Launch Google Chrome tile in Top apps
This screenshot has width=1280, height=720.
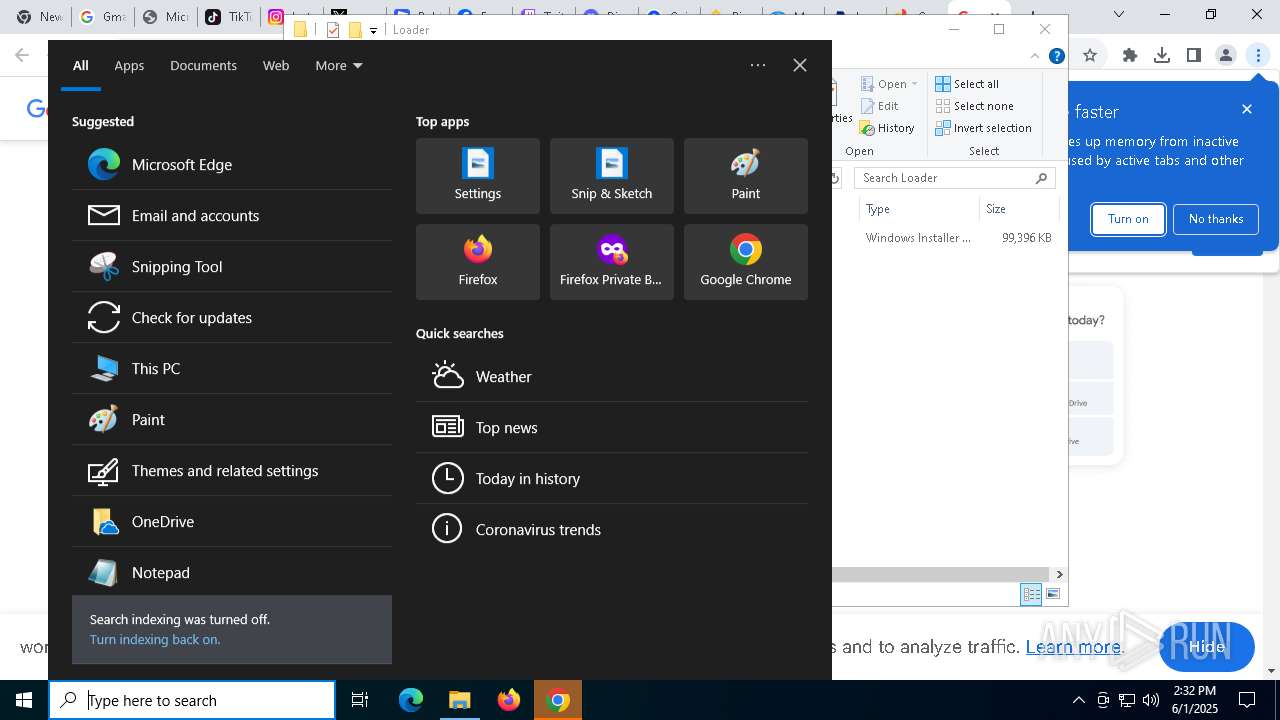(746, 262)
